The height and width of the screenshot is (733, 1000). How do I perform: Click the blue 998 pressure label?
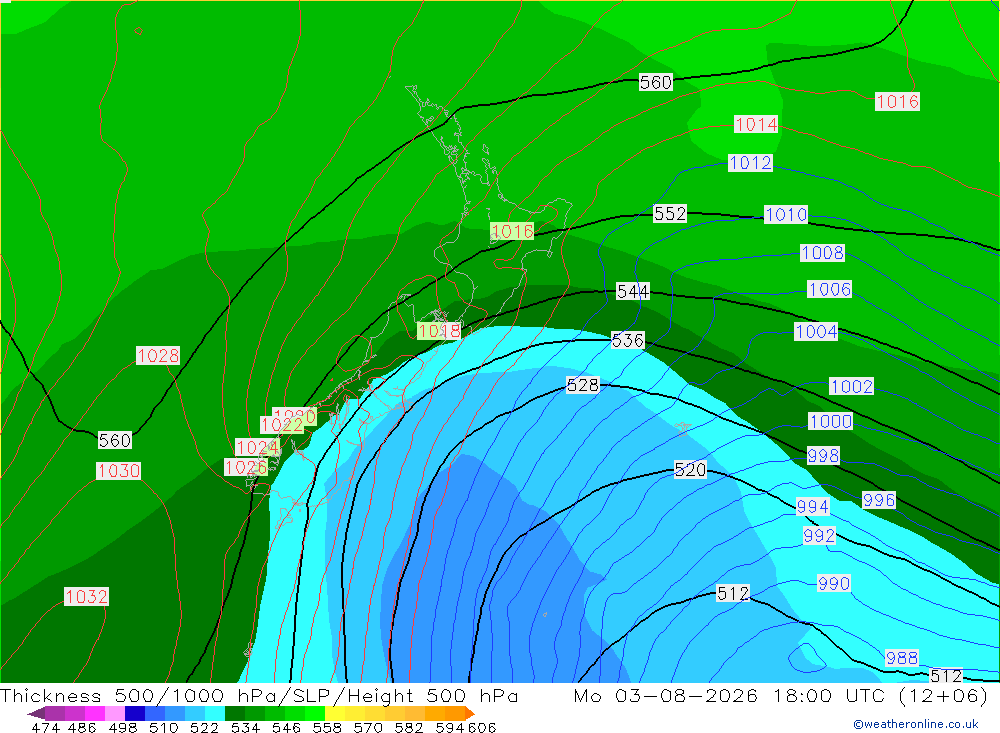click(x=823, y=455)
